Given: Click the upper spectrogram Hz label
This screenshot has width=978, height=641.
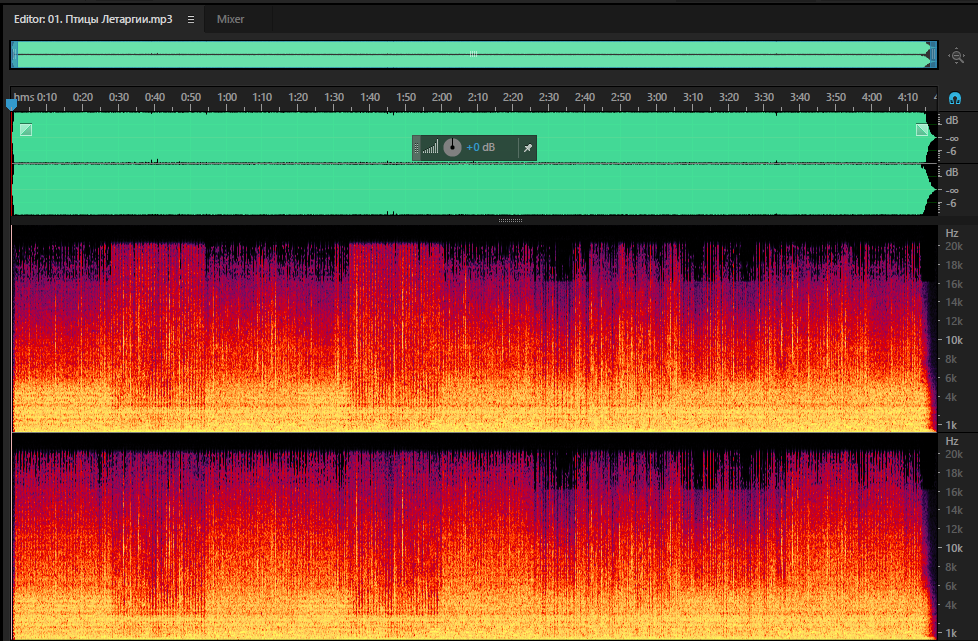Looking at the screenshot, I should coord(952,233).
